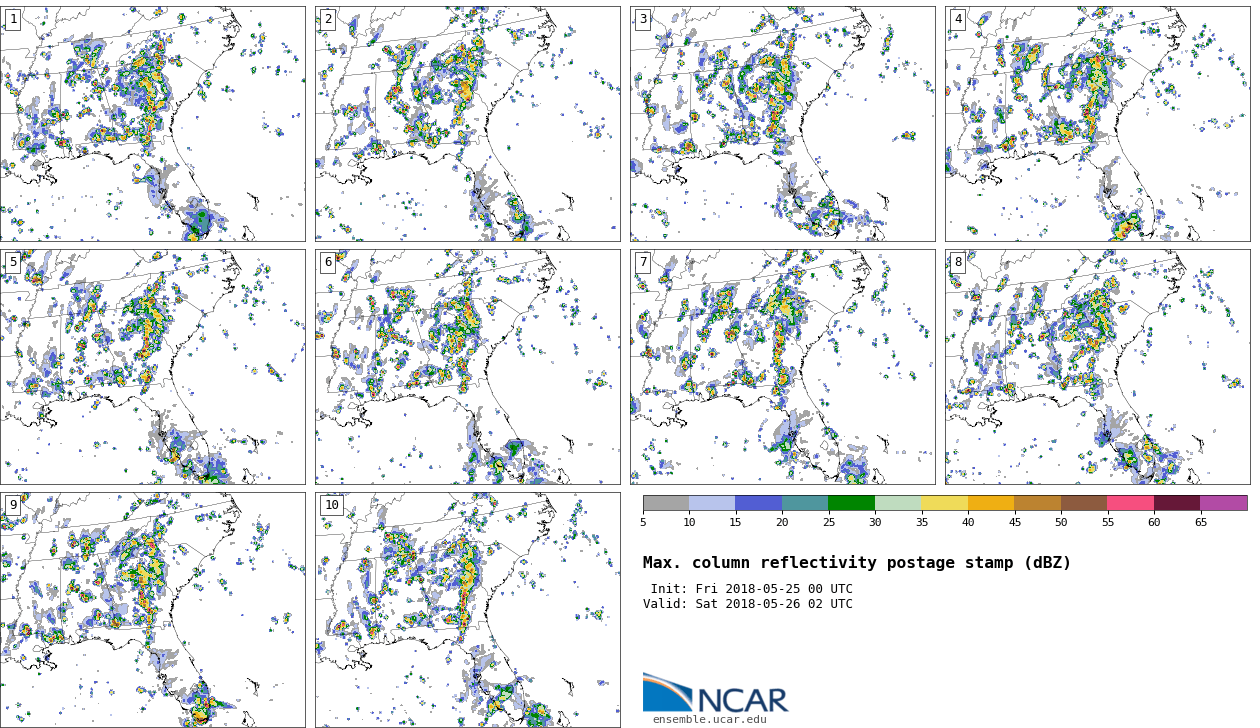Click the number 10 panel label
Screen dimensions: 1260x728
tap(331, 505)
